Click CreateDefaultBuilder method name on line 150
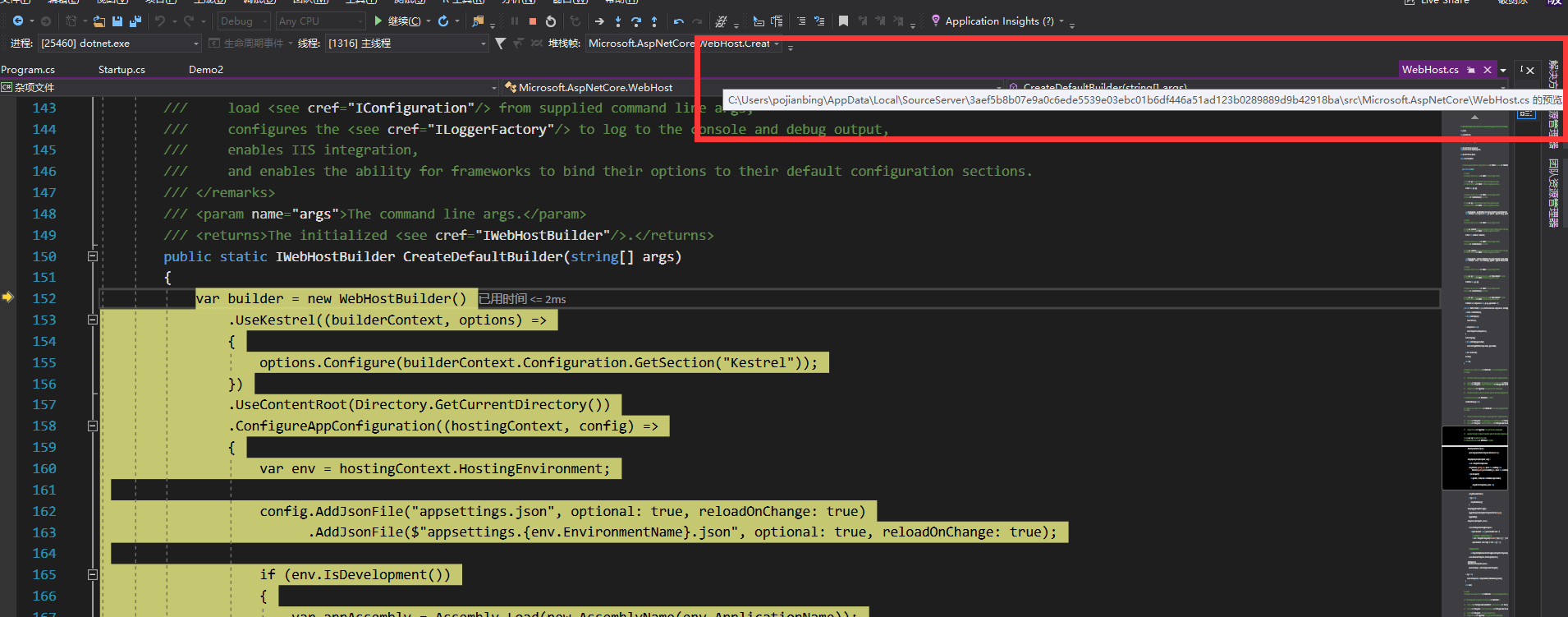The width and height of the screenshot is (1568, 617). coord(482,256)
